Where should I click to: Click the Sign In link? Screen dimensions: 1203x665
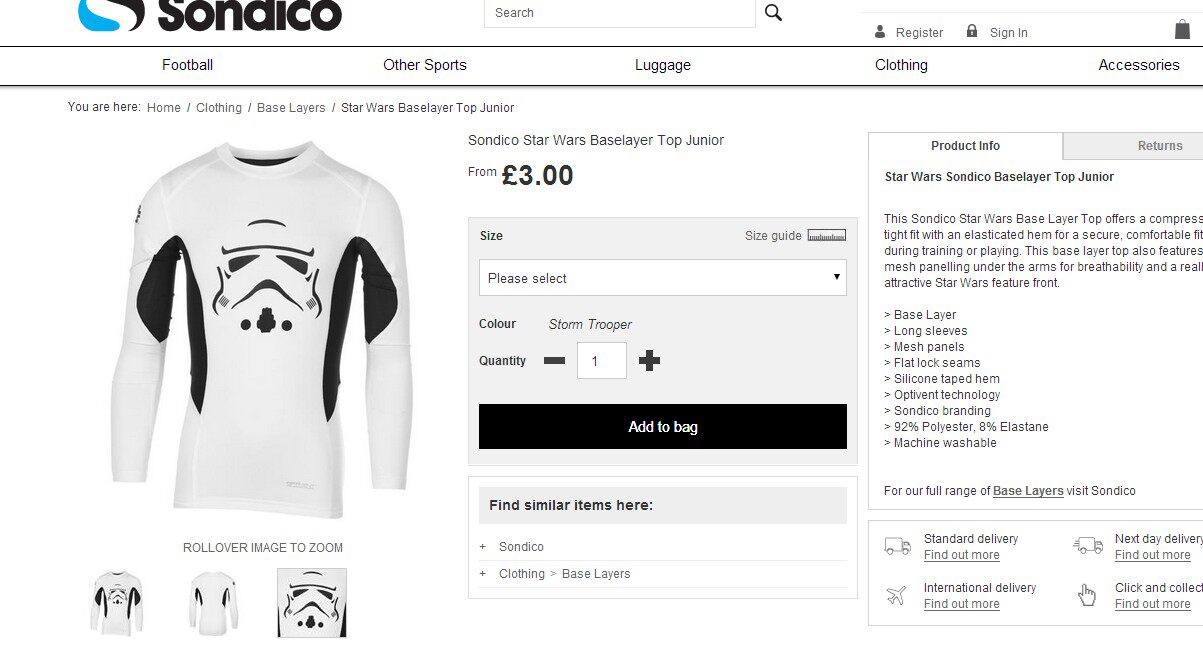(1008, 33)
